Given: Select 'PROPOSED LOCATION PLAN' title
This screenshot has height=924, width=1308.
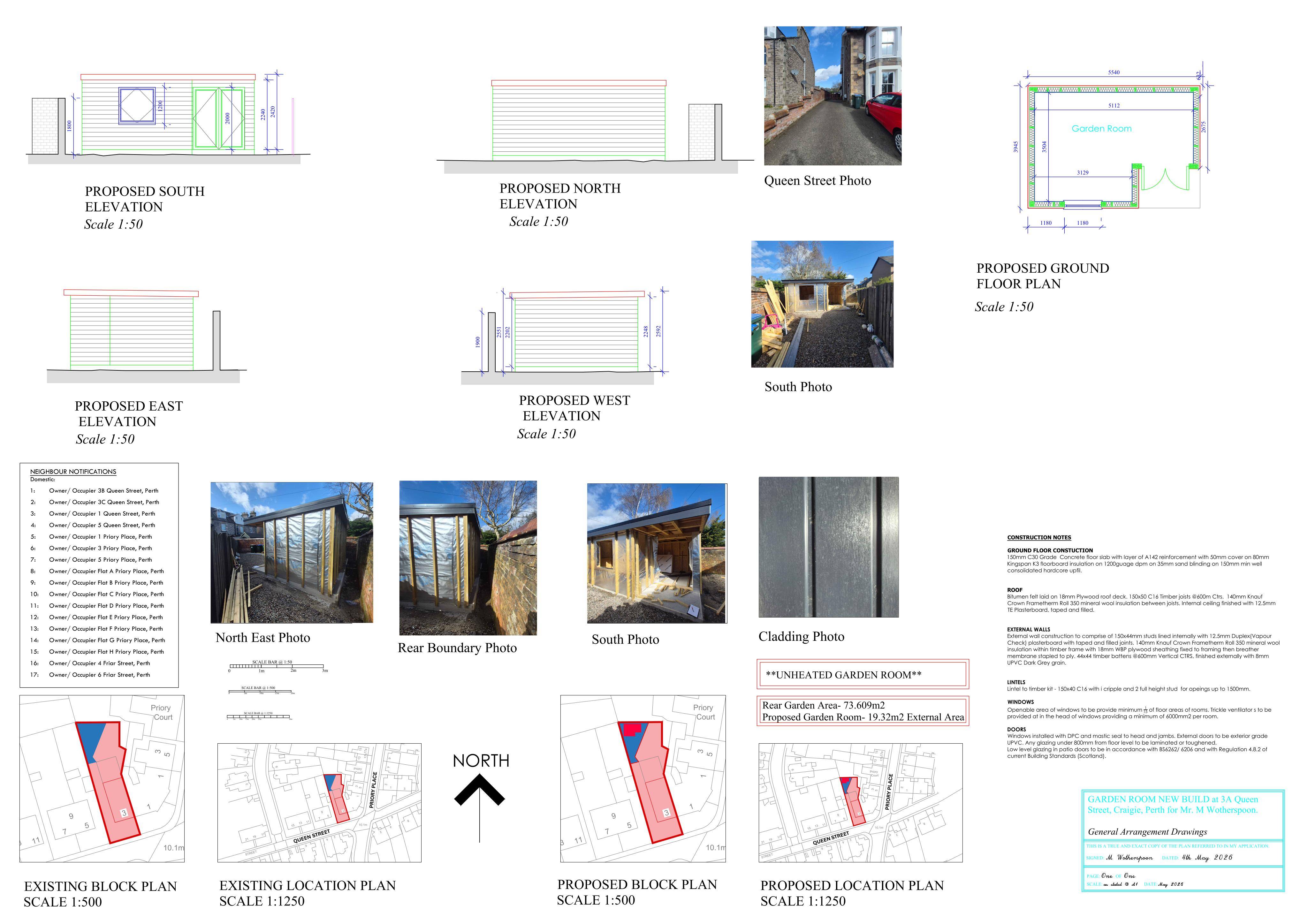Looking at the screenshot, I should 852,885.
